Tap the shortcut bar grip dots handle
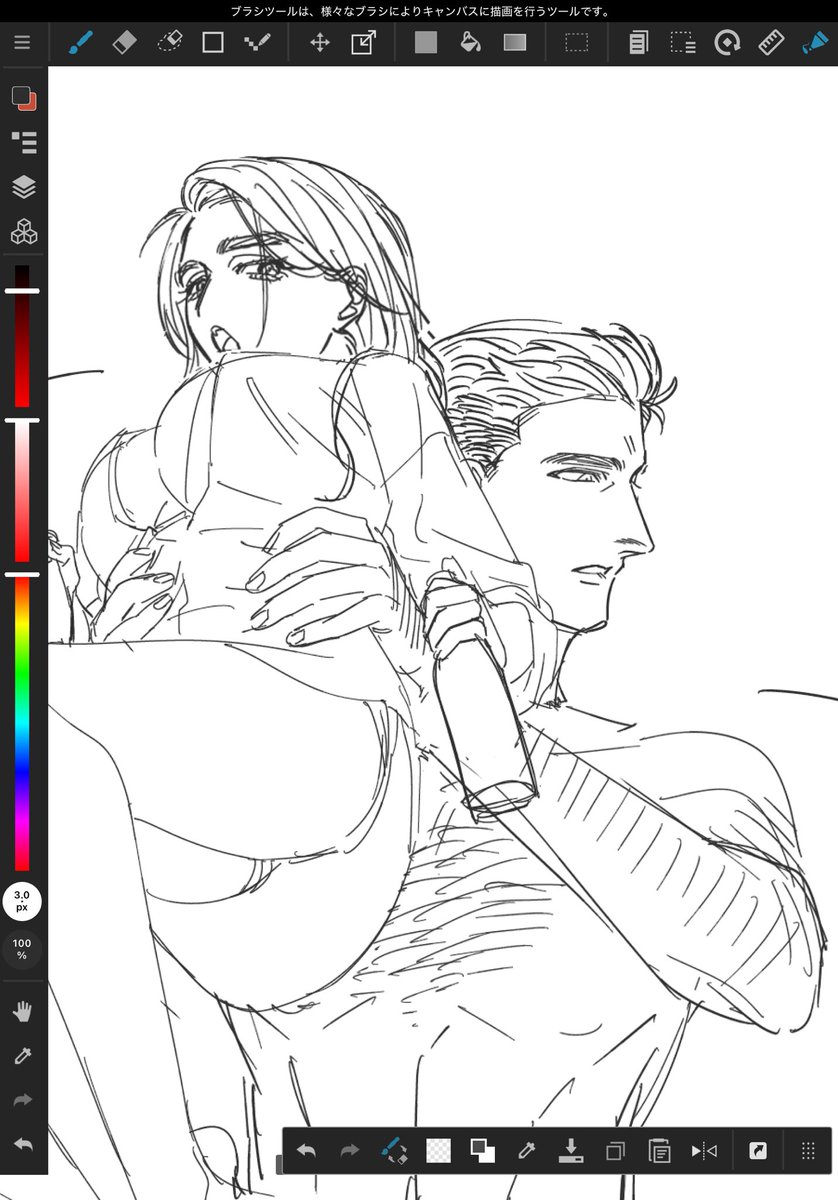This screenshot has width=838, height=1200. [808, 1151]
